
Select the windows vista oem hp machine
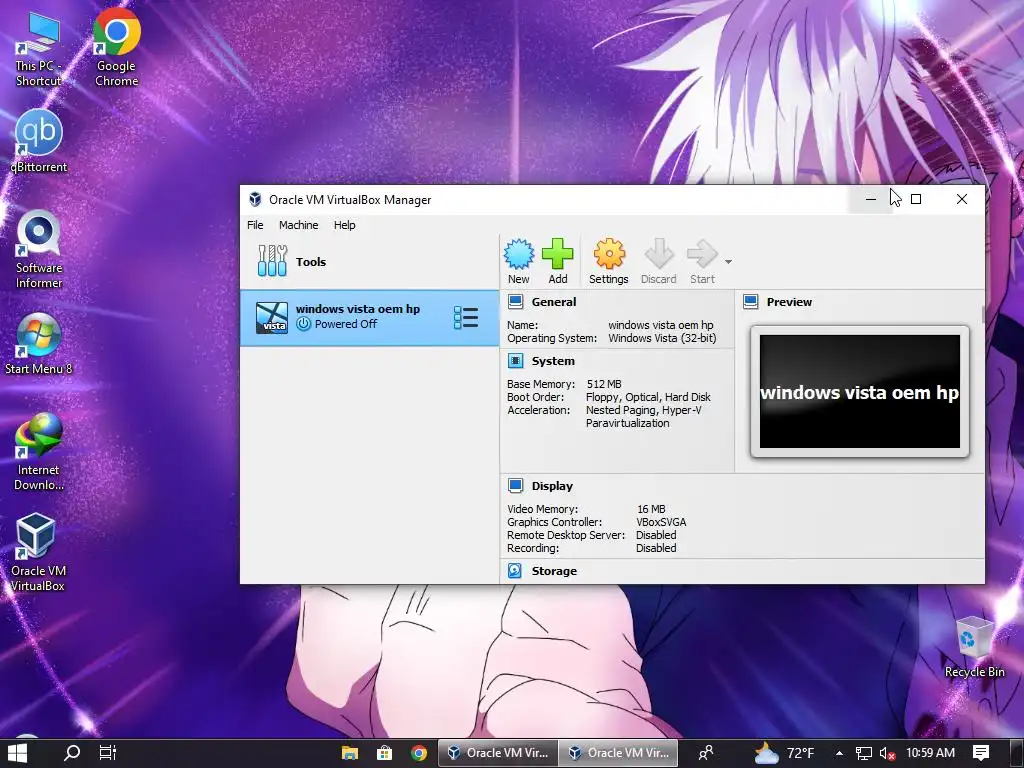[x=369, y=317]
